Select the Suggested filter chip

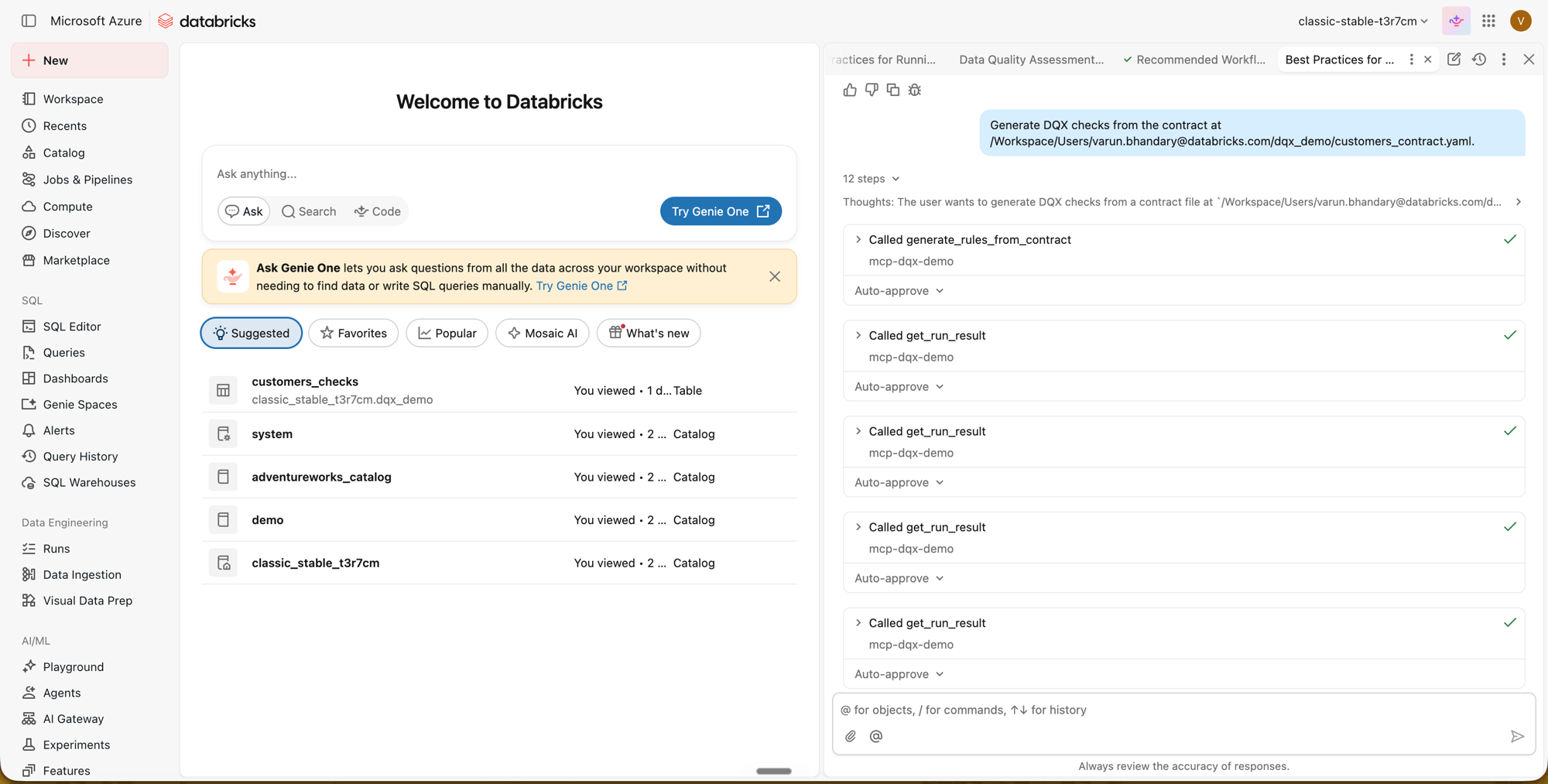(x=252, y=333)
